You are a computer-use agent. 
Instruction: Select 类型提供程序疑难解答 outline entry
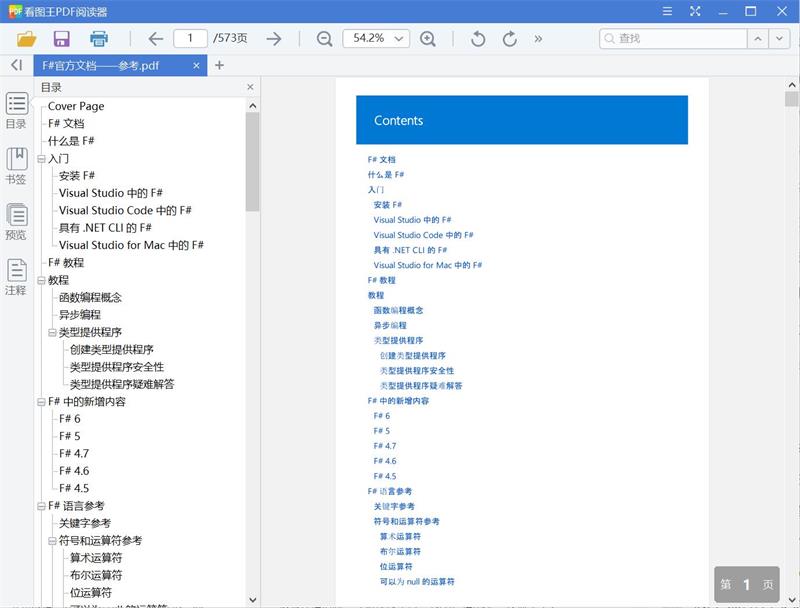pos(122,384)
